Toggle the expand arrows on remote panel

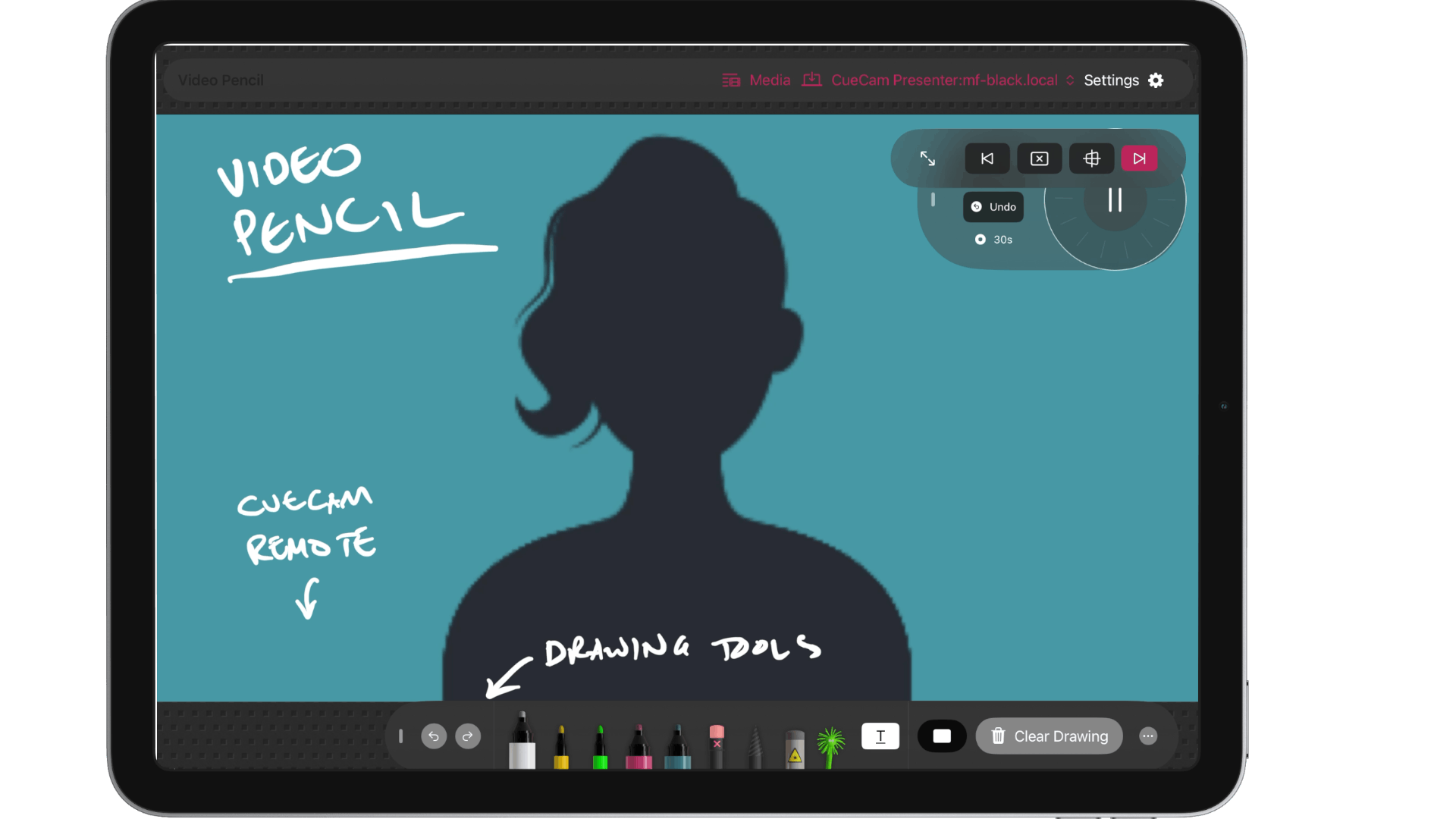point(927,158)
